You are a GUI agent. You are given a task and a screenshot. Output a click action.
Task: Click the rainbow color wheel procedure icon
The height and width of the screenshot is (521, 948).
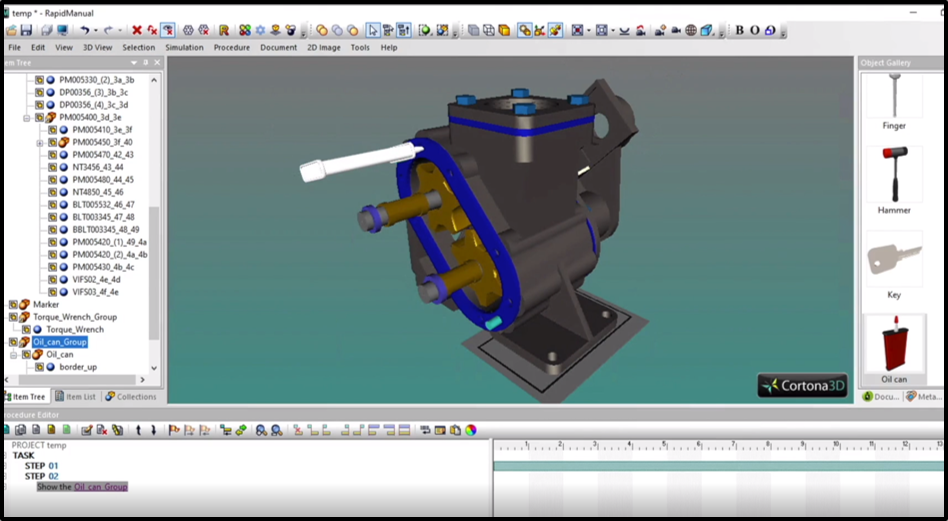pos(471,430)
